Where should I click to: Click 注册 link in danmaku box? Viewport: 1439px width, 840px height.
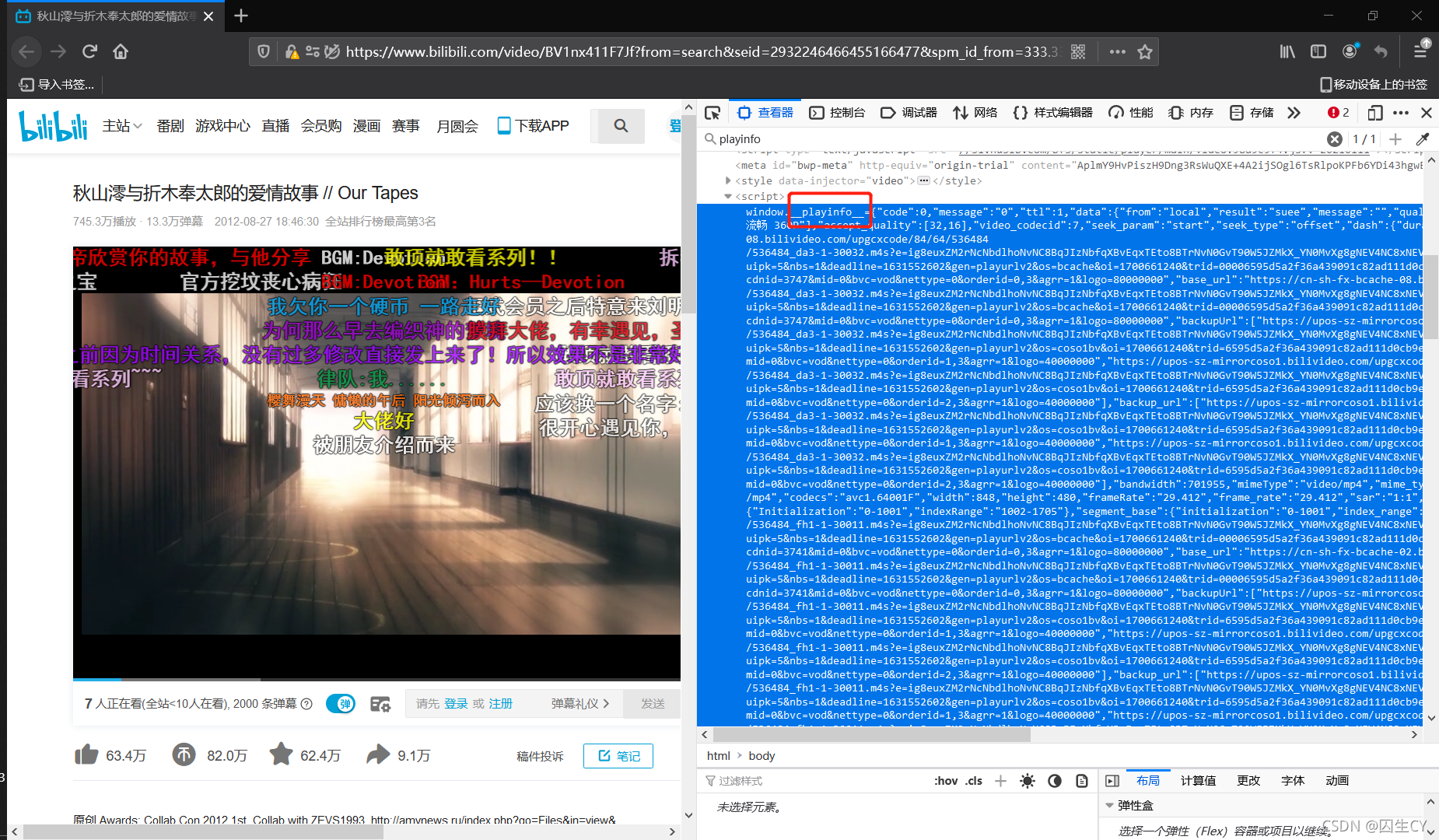[x=501, y=703]
